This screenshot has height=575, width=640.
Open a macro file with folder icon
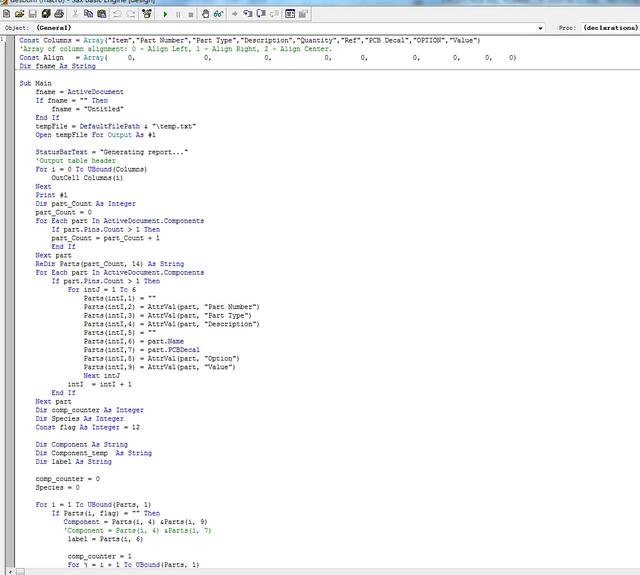coord(20,14)
